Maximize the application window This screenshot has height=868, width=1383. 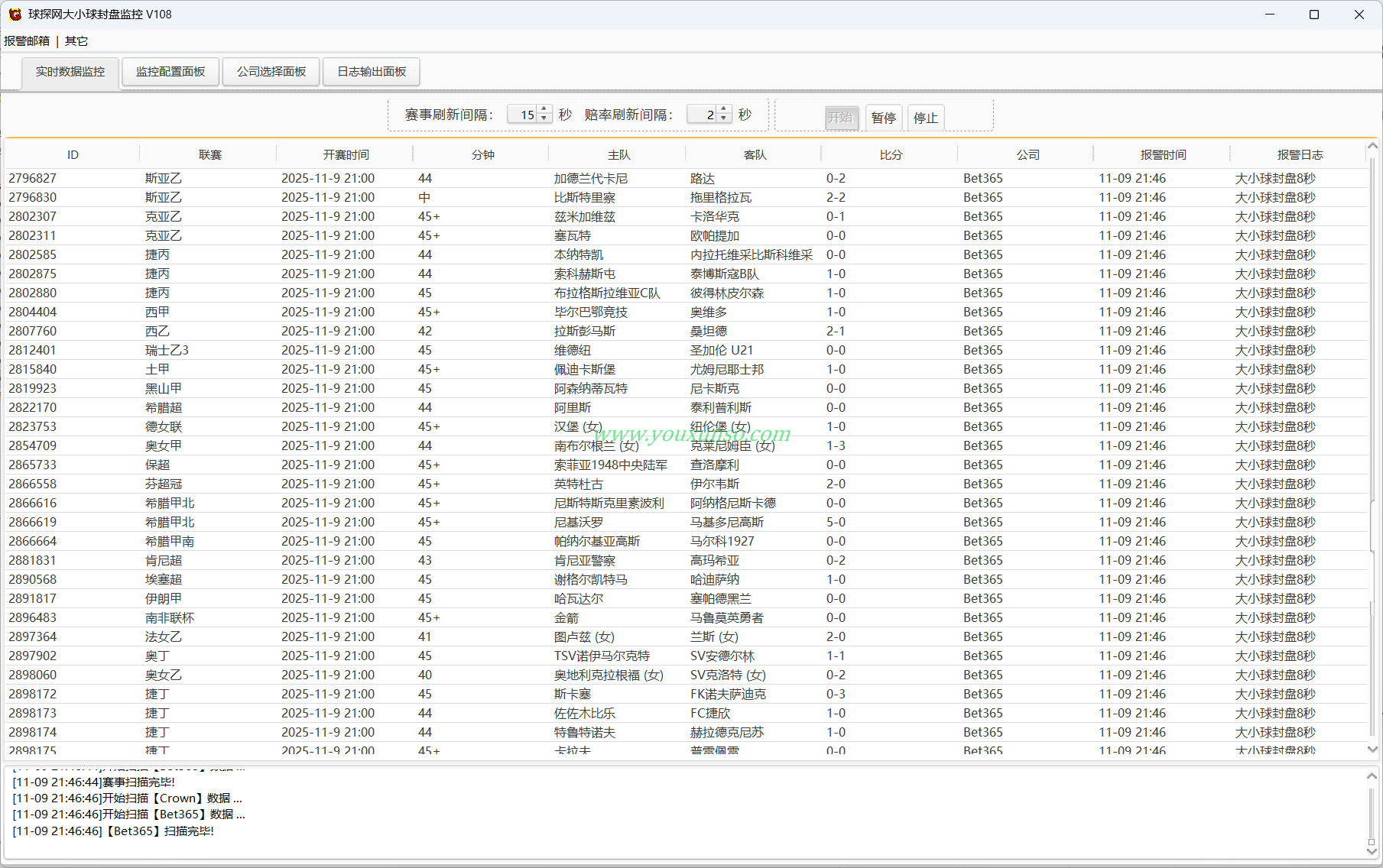(1314, 15)
